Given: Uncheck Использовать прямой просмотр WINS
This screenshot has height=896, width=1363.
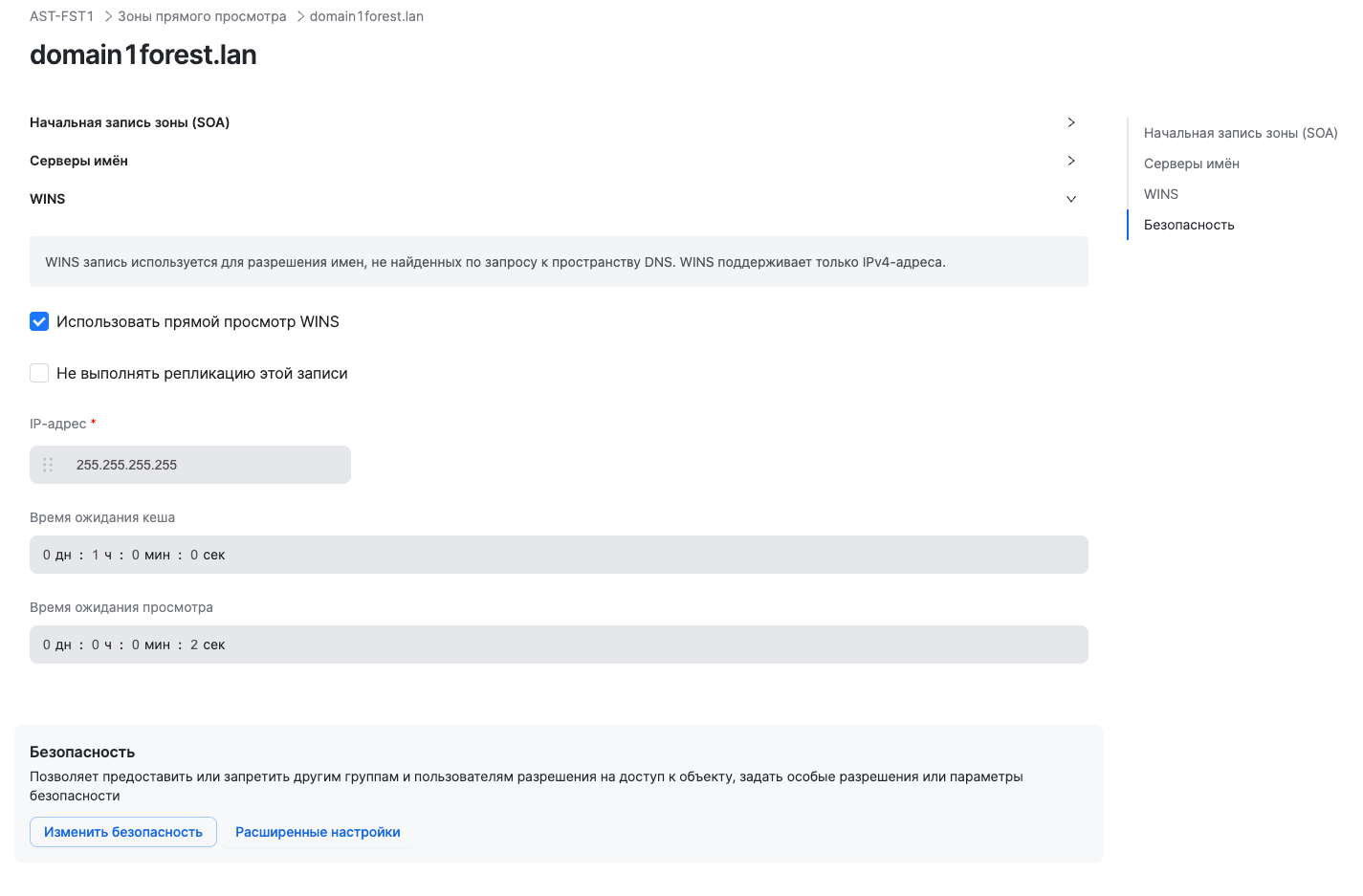Looking at the screenshot, I should click(x=39, y=321).
